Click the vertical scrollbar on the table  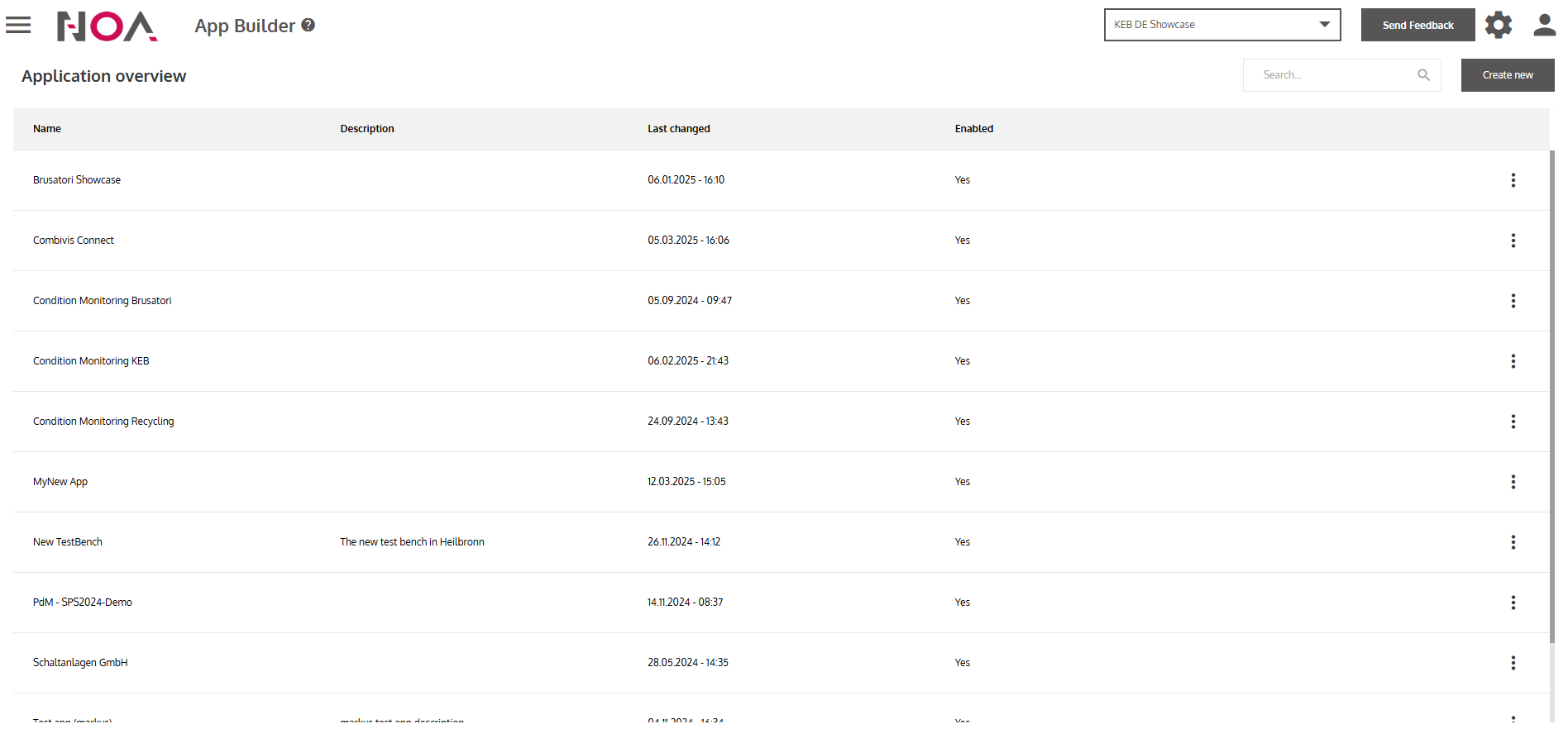1551,397
